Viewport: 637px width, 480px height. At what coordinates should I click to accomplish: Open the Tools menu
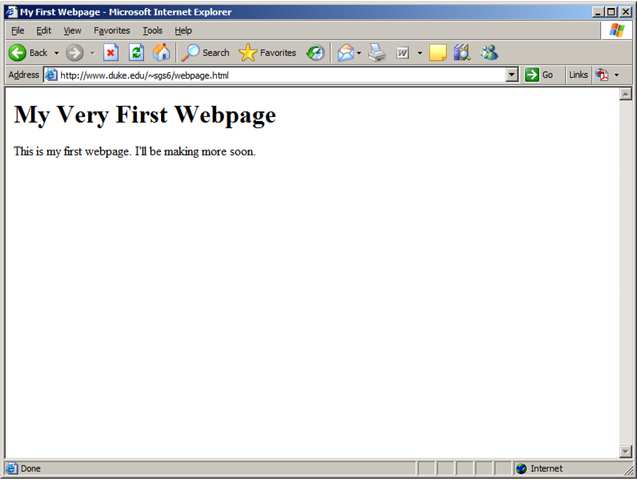[x=152, y=30]
